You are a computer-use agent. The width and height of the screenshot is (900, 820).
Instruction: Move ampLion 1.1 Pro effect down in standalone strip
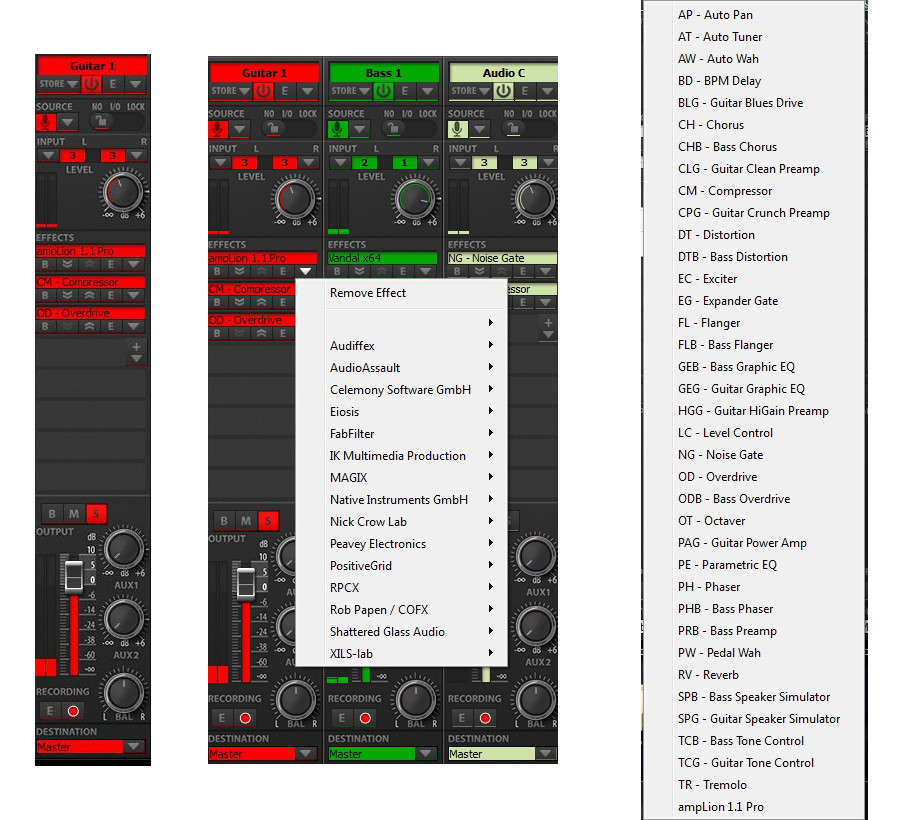point(68,264)
